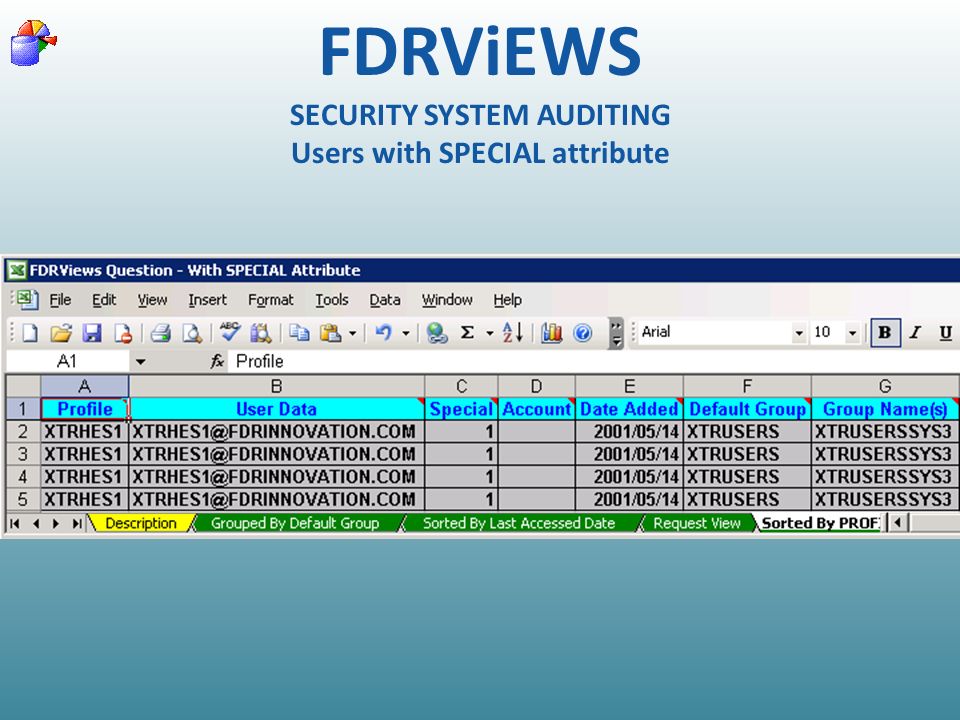This screenshot has width=960, height=720.
Task: Open the Name Box dropdown arrow
Action: pyautogui.click(x=141, y=362)
